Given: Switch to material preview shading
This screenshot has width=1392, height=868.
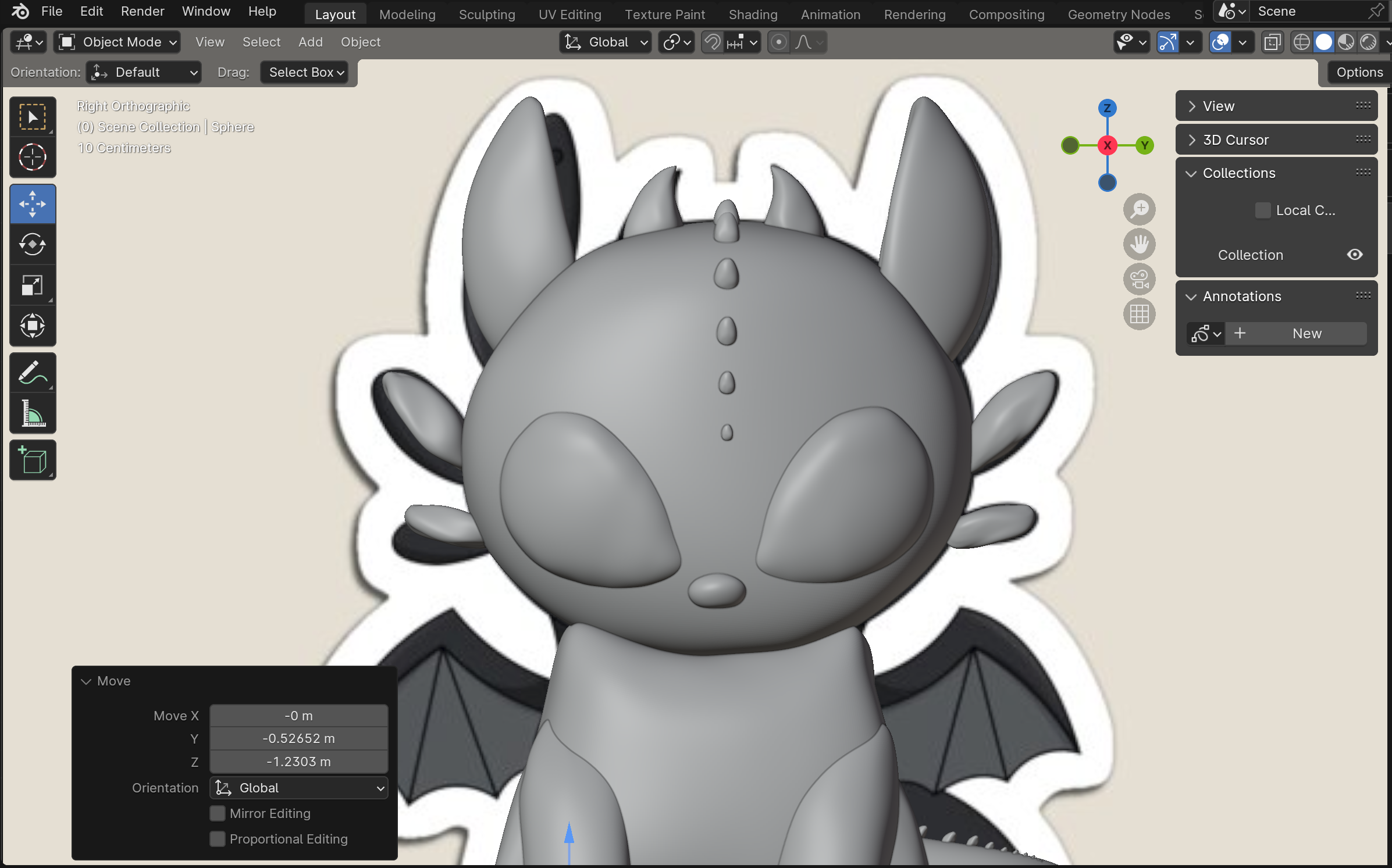Looking at the screenshot, I should coord(1346,42).
